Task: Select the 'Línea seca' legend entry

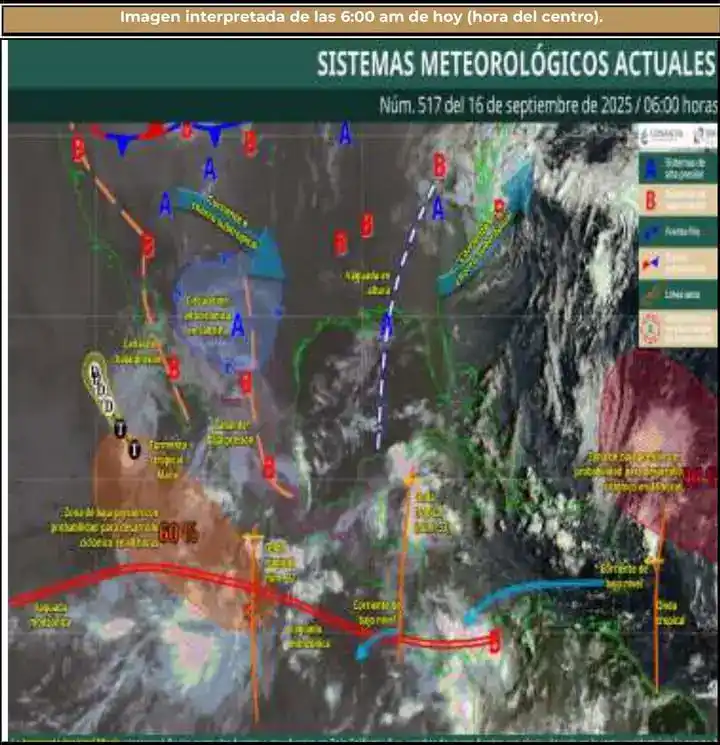Action: point(677,294)
